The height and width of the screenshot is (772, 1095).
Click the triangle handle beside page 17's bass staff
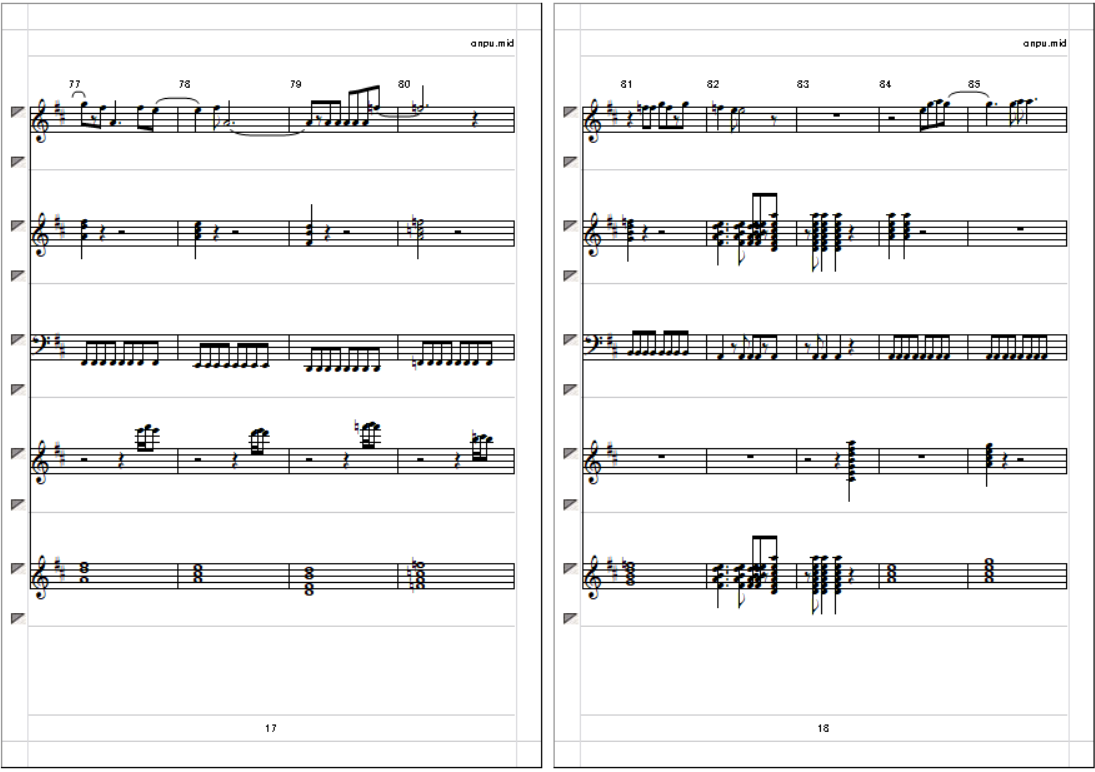coord(18,340)
